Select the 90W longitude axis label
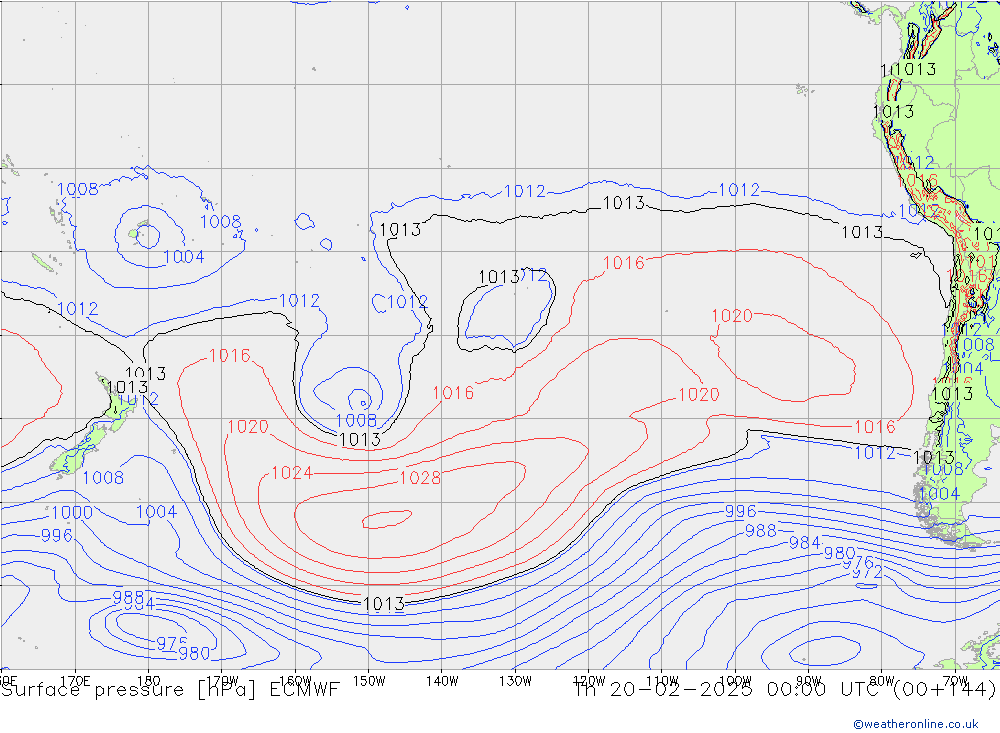 [809, 681]
